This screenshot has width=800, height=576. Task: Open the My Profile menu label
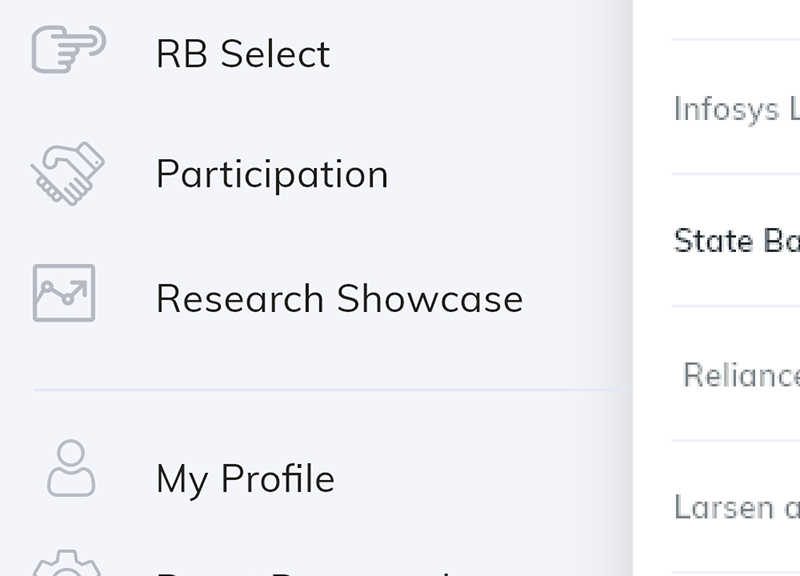pos(245,479)
